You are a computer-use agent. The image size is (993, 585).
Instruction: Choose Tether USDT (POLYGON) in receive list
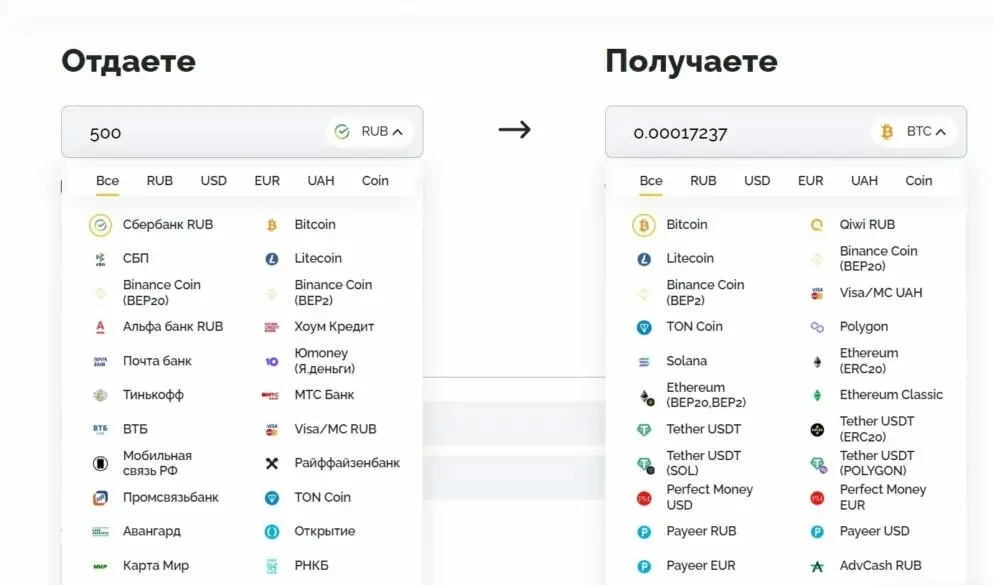tap(876, 463)
